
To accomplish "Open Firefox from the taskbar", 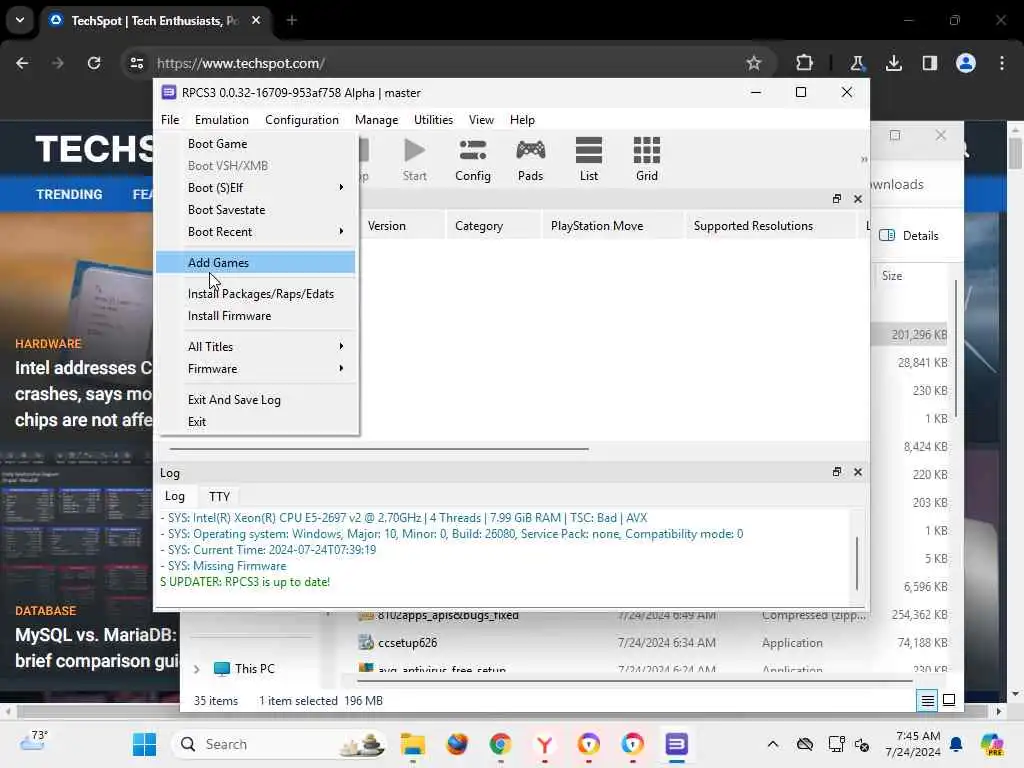I will pyautogui.click(x=457, y=744).
